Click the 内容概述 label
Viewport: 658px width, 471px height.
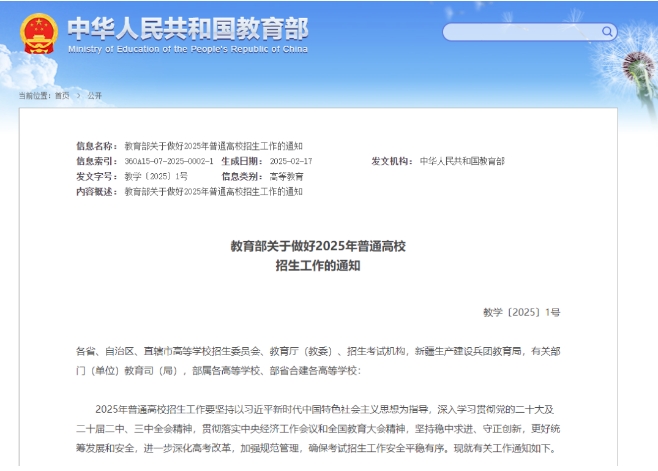[97, 192]
